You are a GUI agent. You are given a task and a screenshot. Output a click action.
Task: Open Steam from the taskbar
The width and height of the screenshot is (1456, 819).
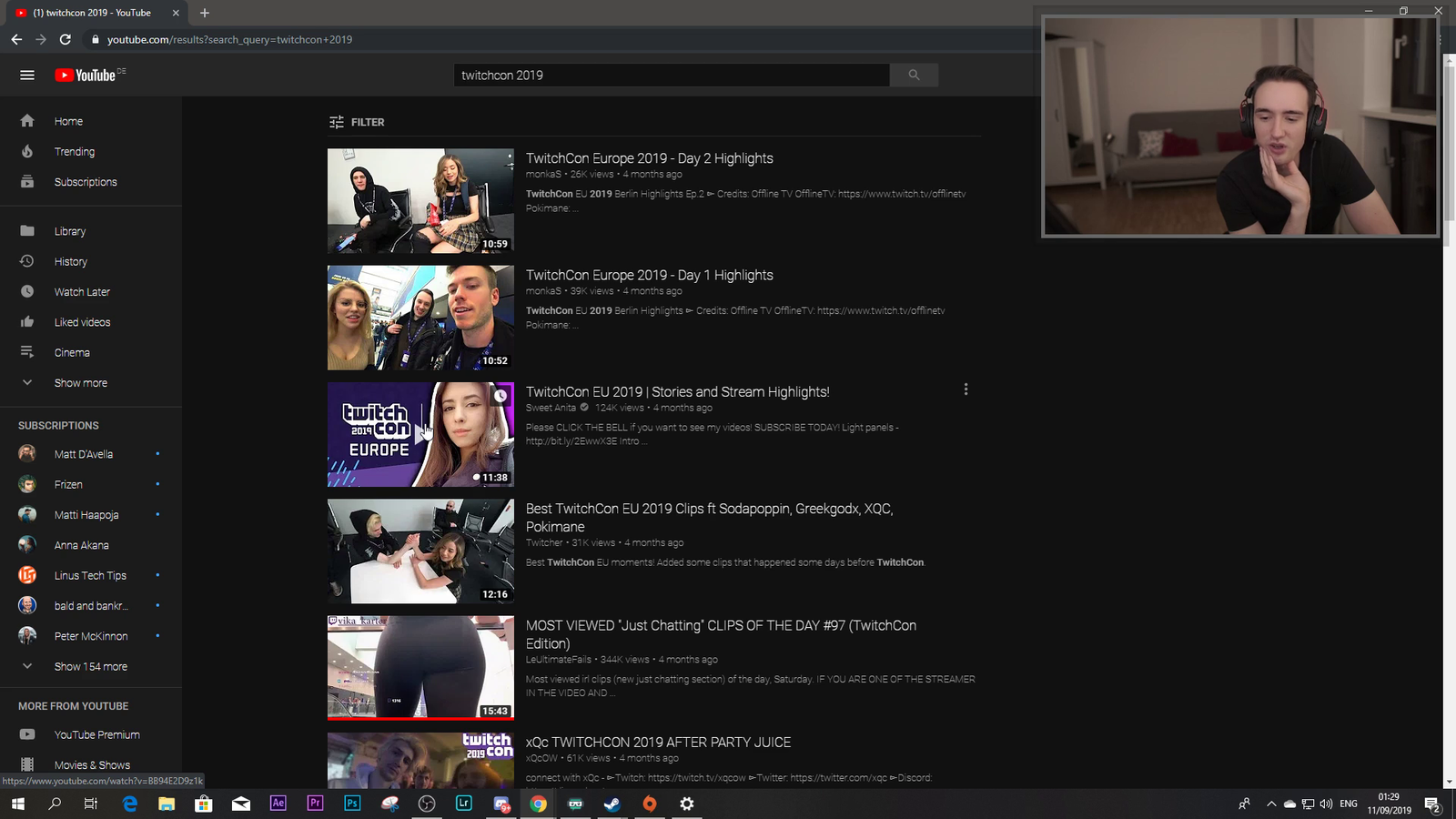[612, 804]
